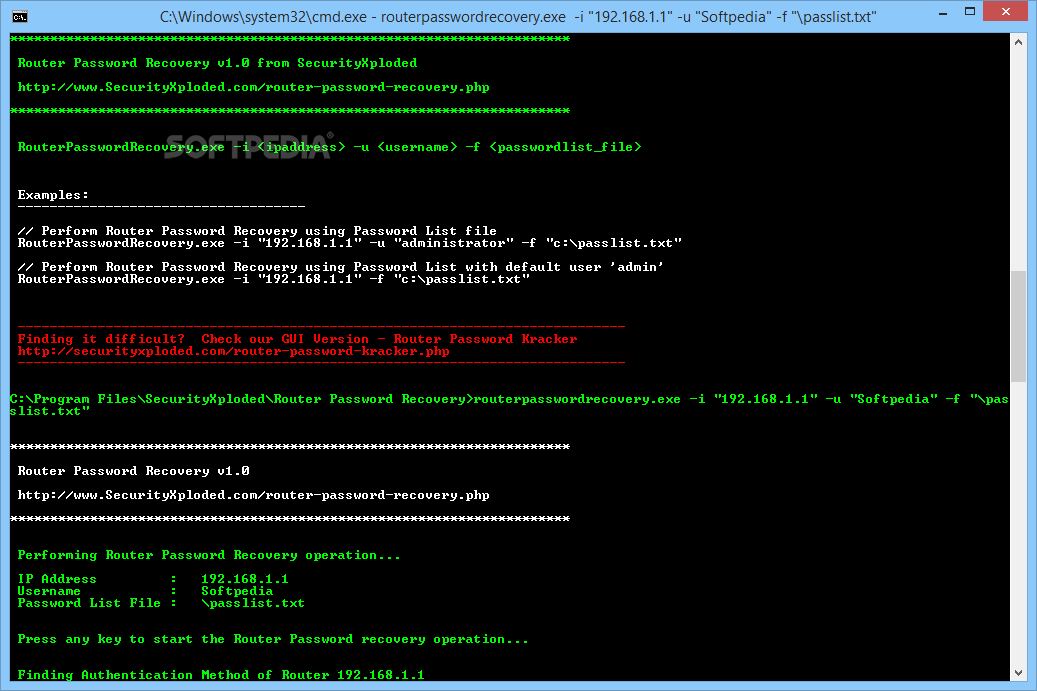This screenshot has height=691, width=1037.
Task: Click the red router-password-kracker.php URL
Action: tap(233, 351)
